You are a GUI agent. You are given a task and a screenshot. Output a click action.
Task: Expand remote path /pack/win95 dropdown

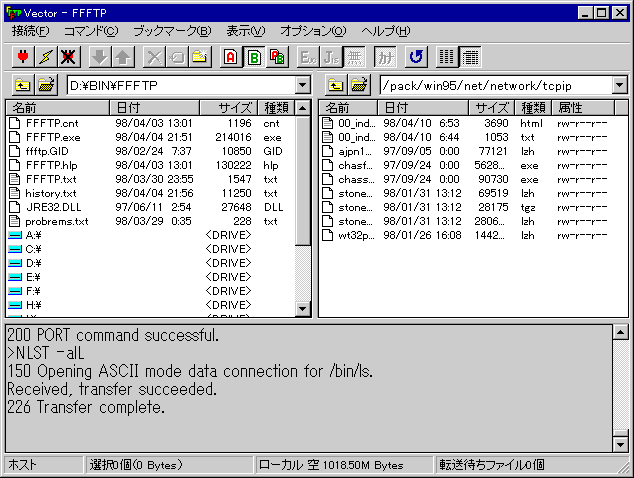coord(619,85)
